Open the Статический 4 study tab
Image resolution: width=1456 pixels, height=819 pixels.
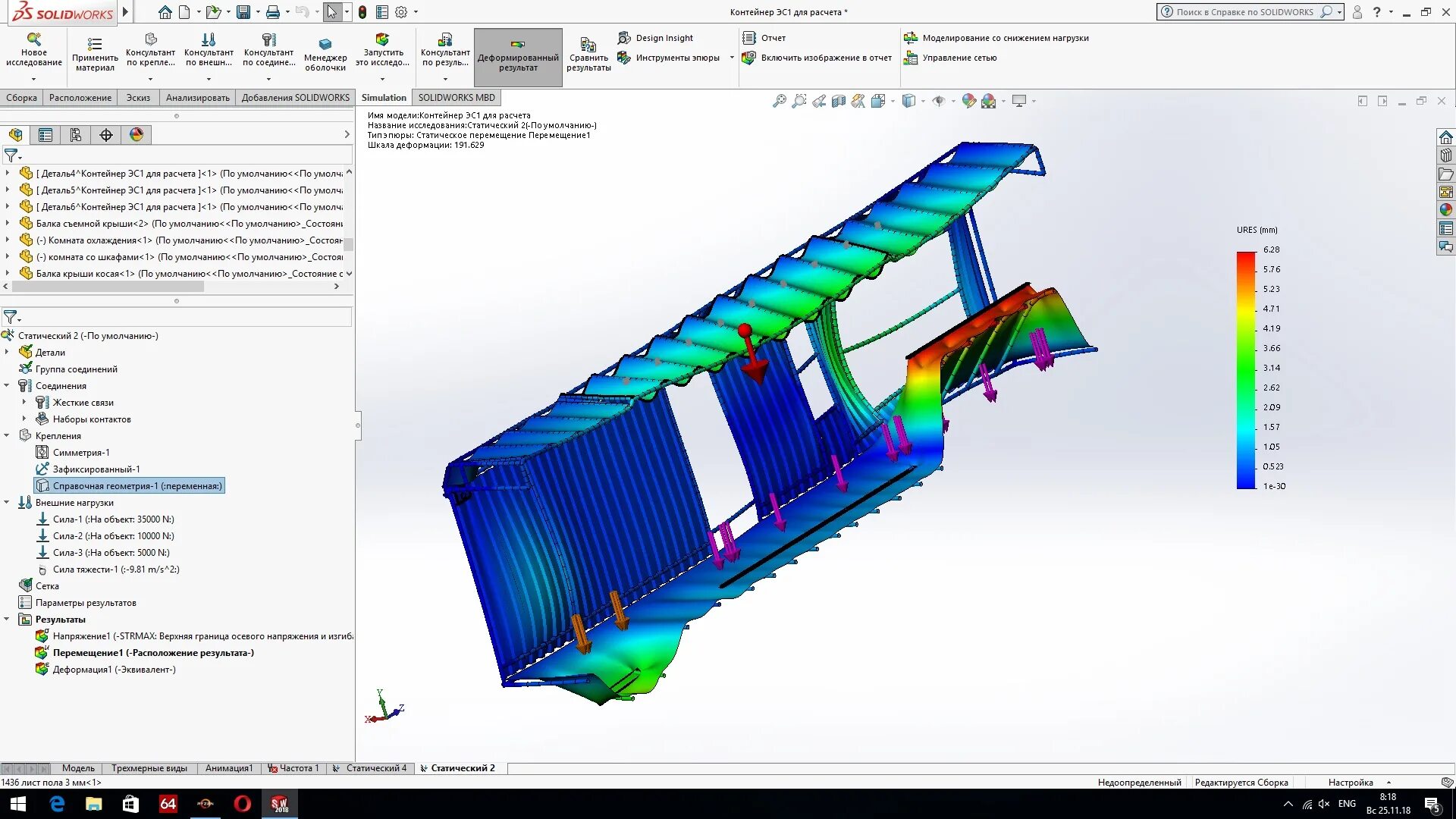click(x=375, y=768)
